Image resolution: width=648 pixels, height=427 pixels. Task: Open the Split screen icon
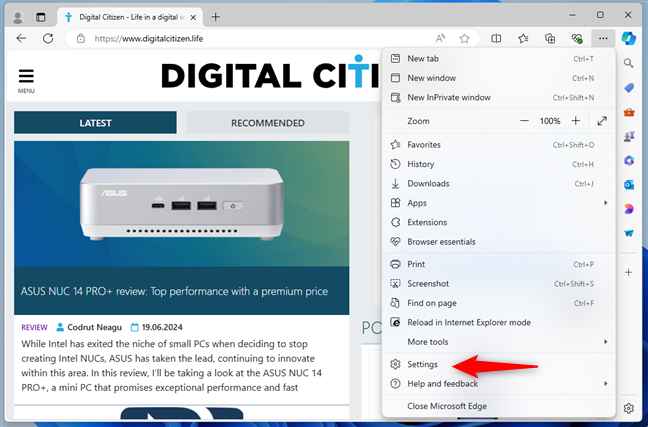point(496,38)
